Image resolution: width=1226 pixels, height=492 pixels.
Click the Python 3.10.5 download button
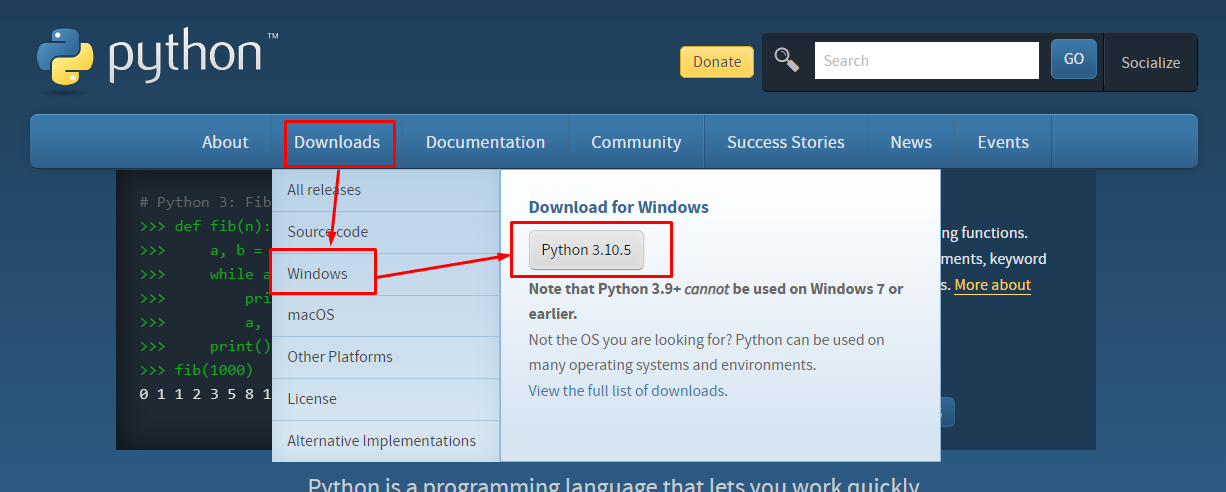(x=586, y=250)
